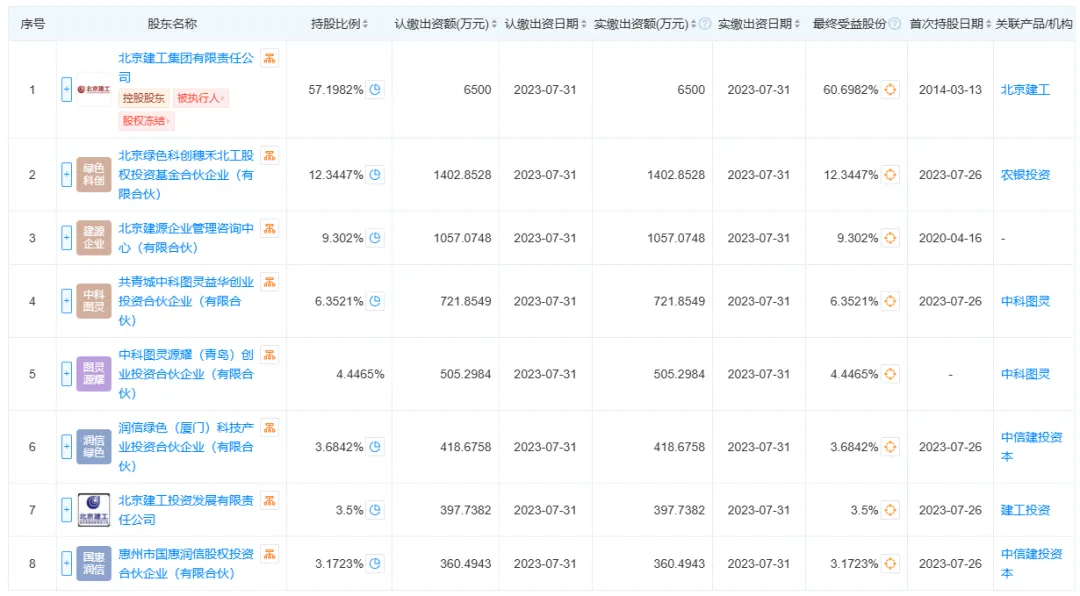View shareholding history icon beside 6.3521% holding ratio
This screenshot has width=1080, height=596.
375,301
